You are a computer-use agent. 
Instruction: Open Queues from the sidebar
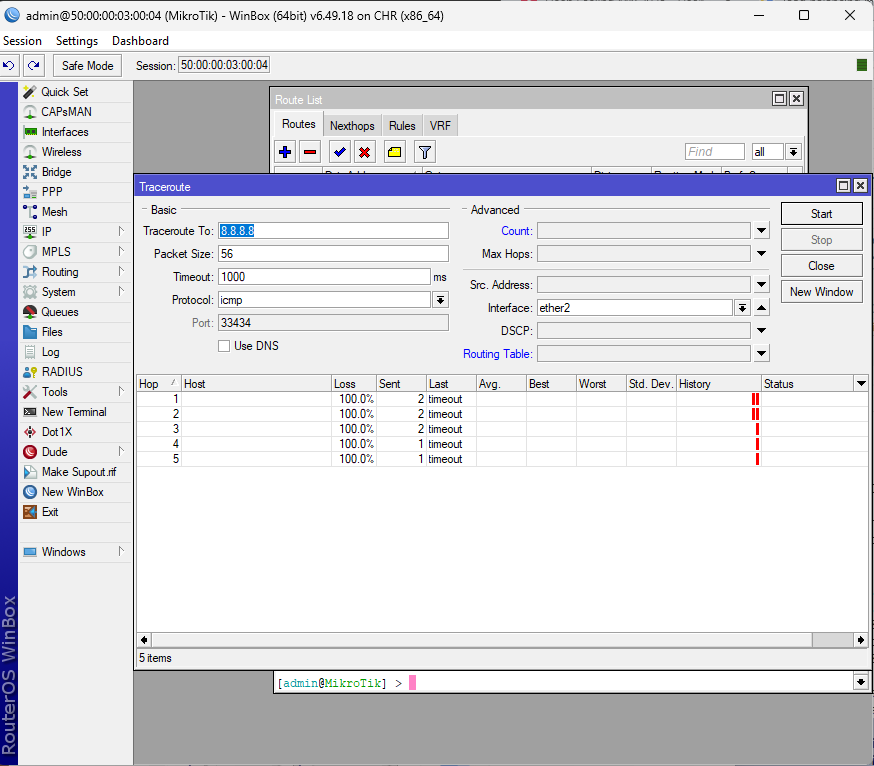[59, 312]
